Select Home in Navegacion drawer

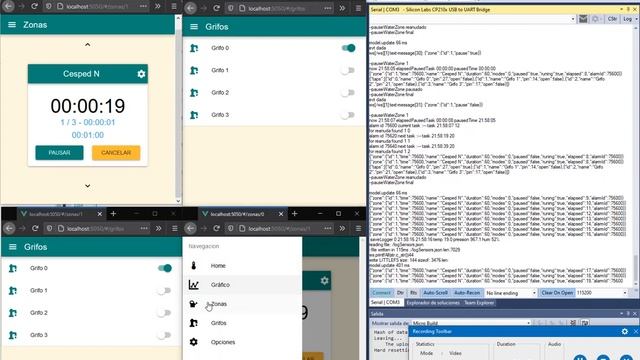pos(242,266)
